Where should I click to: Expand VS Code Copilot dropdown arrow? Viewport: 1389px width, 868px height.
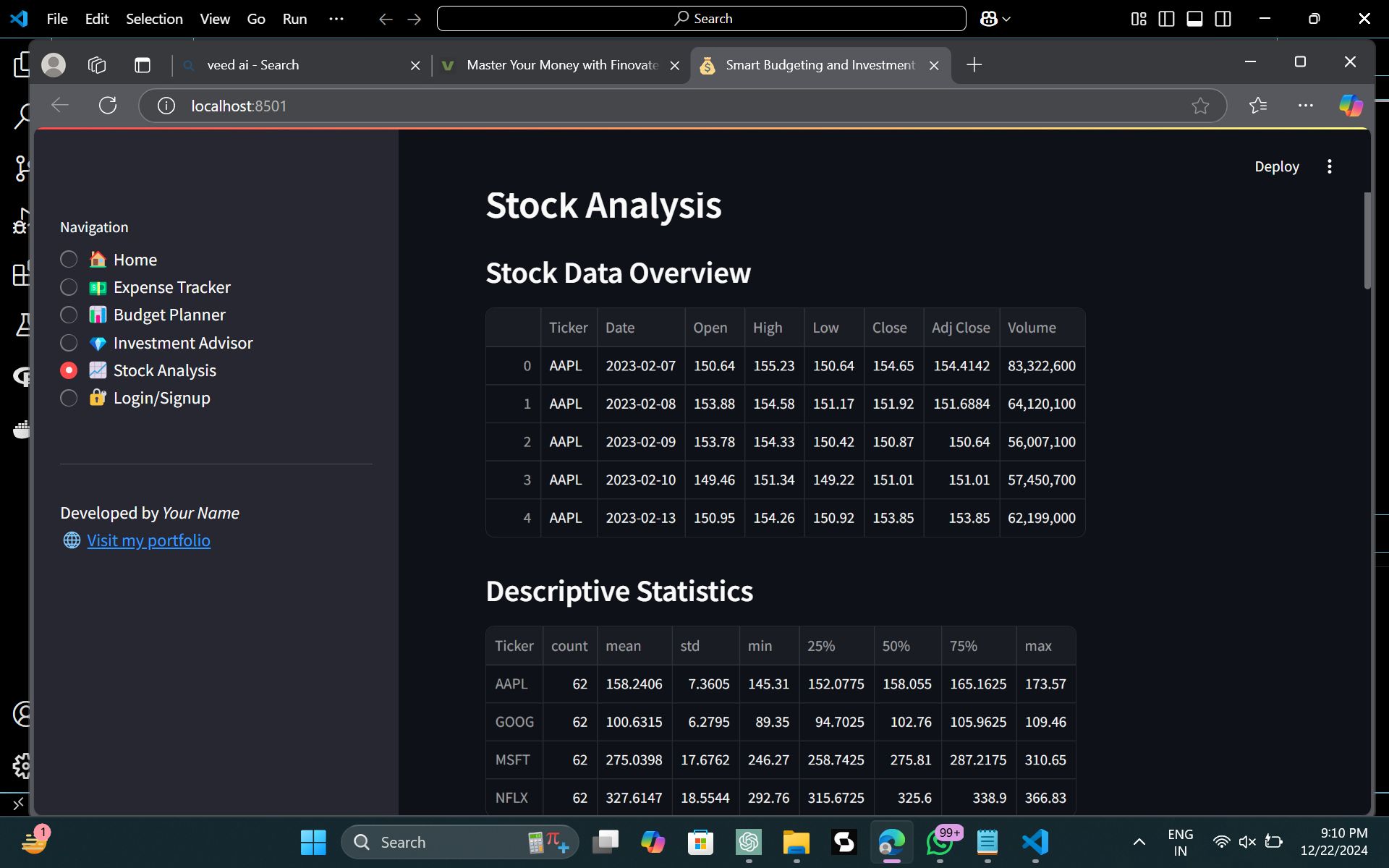(1006, 19)
